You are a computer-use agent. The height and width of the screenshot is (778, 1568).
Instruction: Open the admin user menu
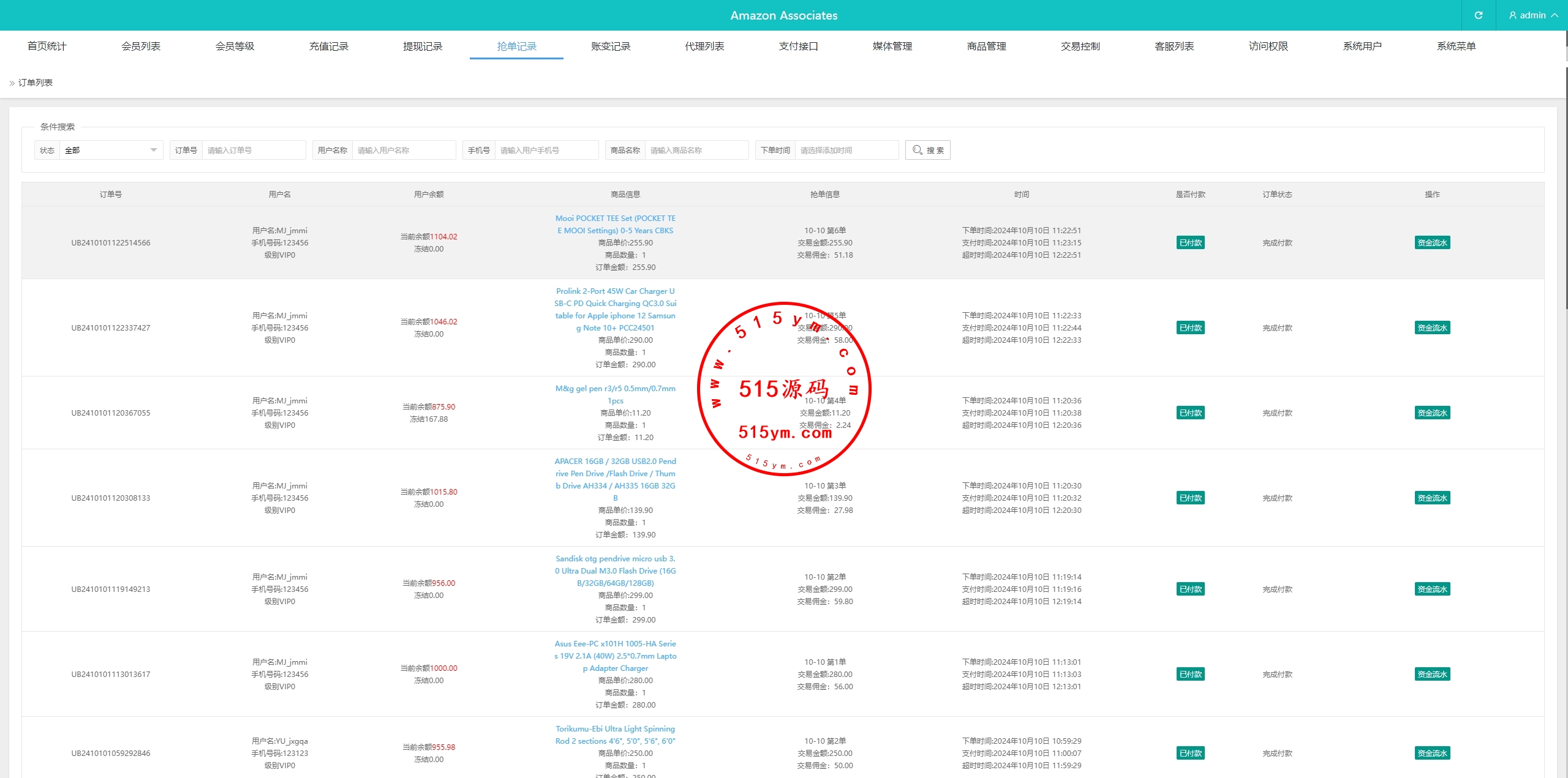(x=1532, y=15)
